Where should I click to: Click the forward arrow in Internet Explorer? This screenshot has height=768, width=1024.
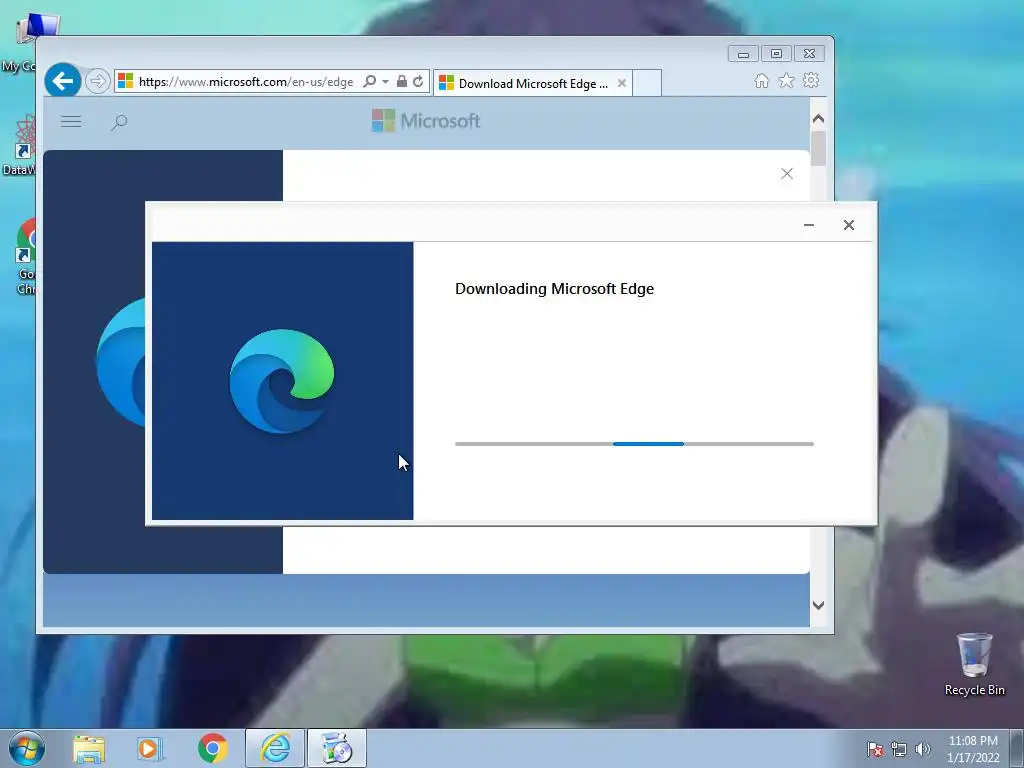click(x=98, y=82)
